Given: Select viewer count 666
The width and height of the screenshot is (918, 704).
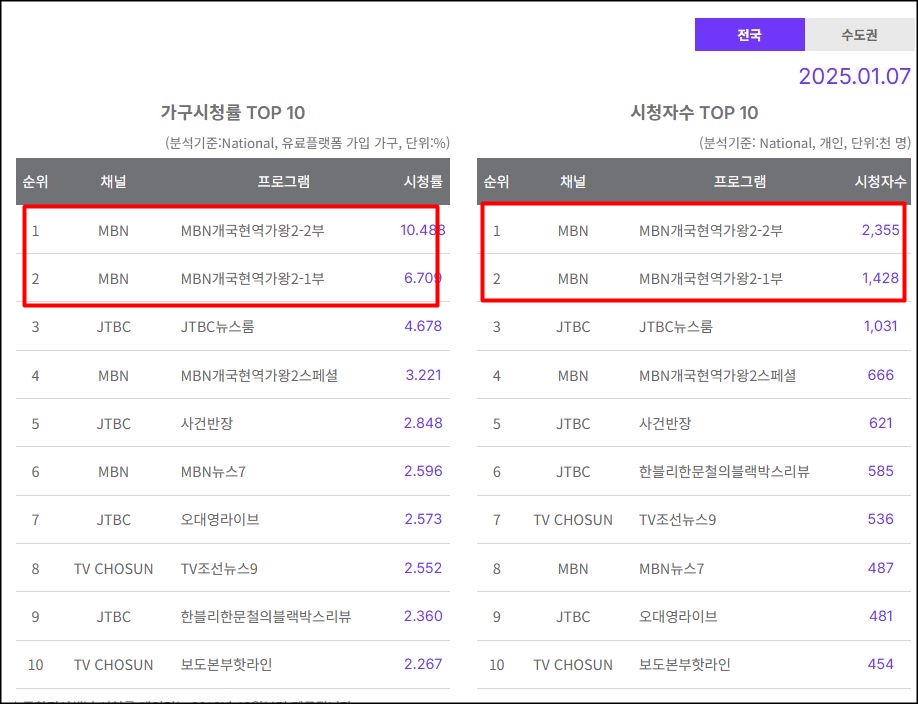Looking at the screenshot, I should (881, 375).
